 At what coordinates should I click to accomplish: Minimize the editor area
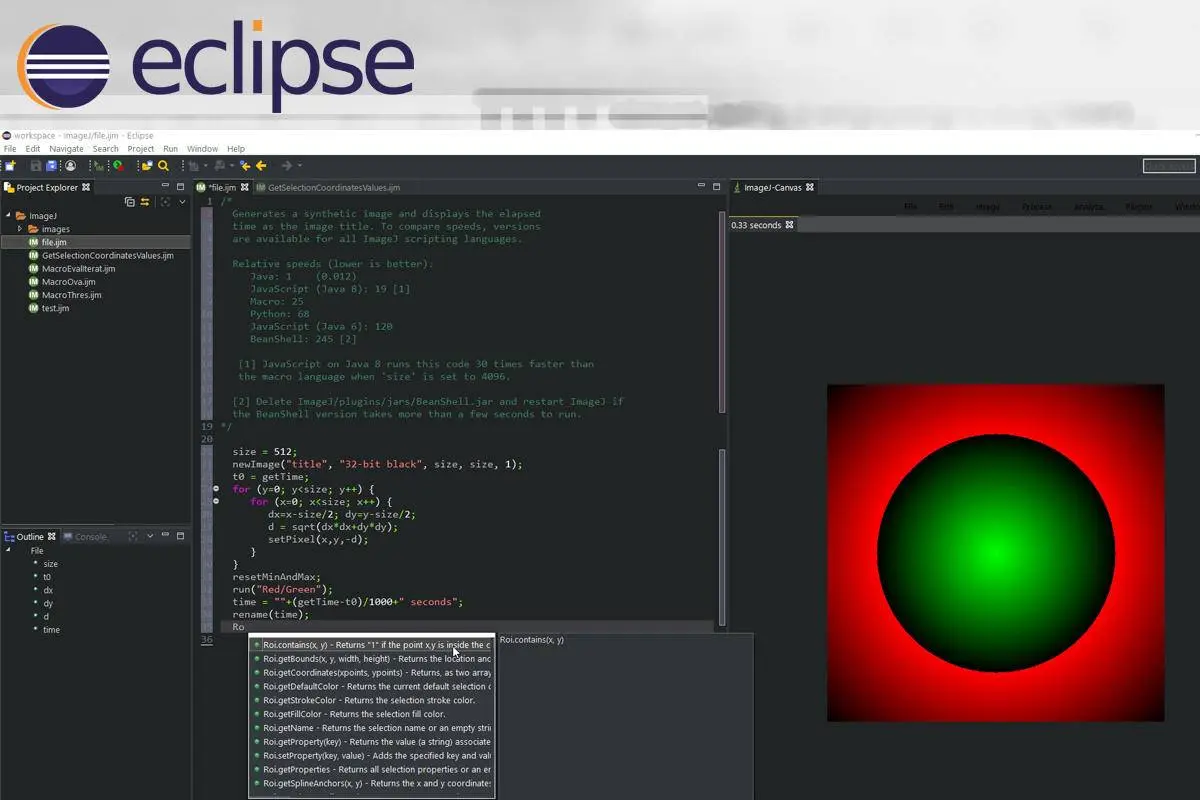tap(701, 186)
